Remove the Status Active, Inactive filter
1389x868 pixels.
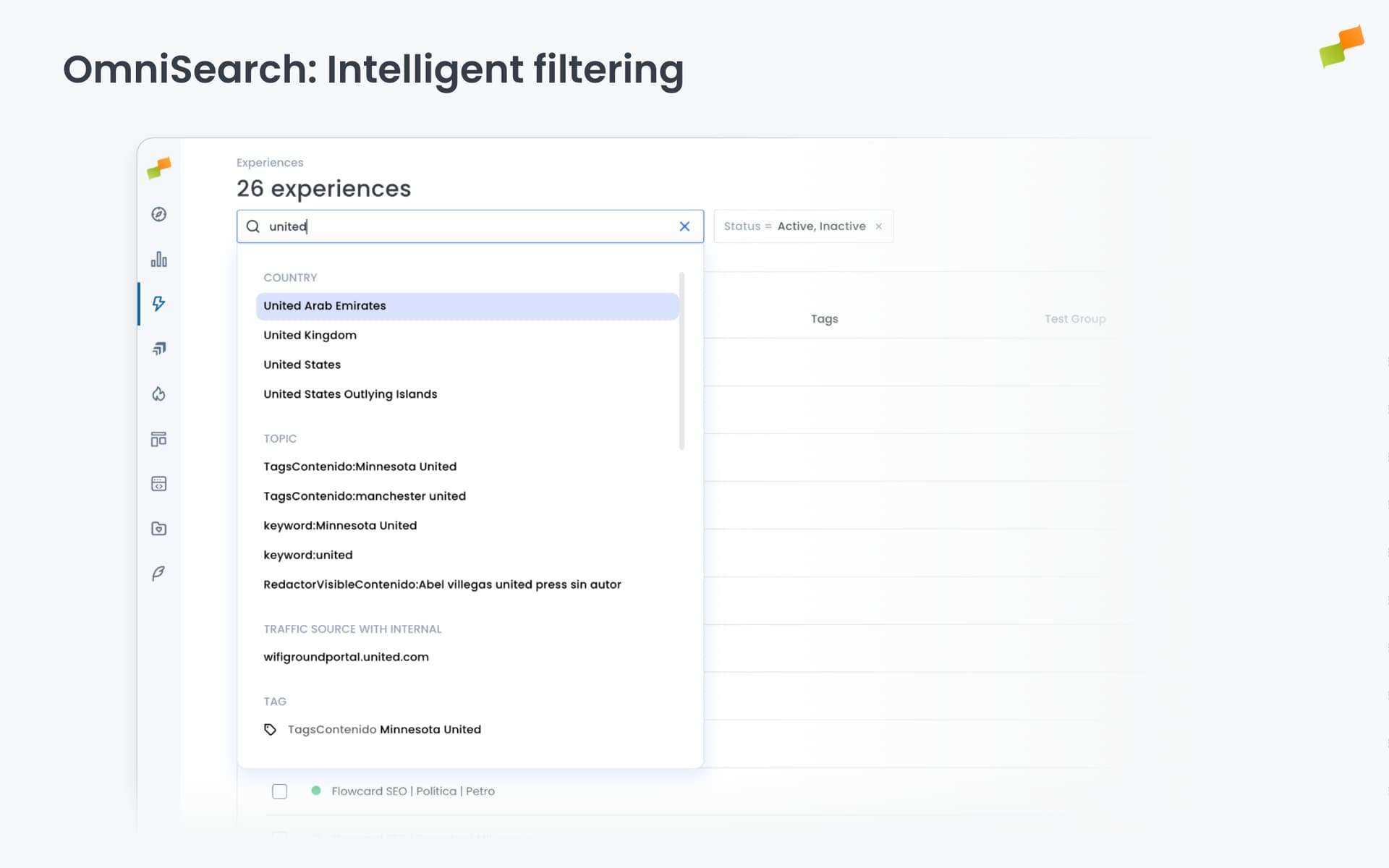point(879,226)
